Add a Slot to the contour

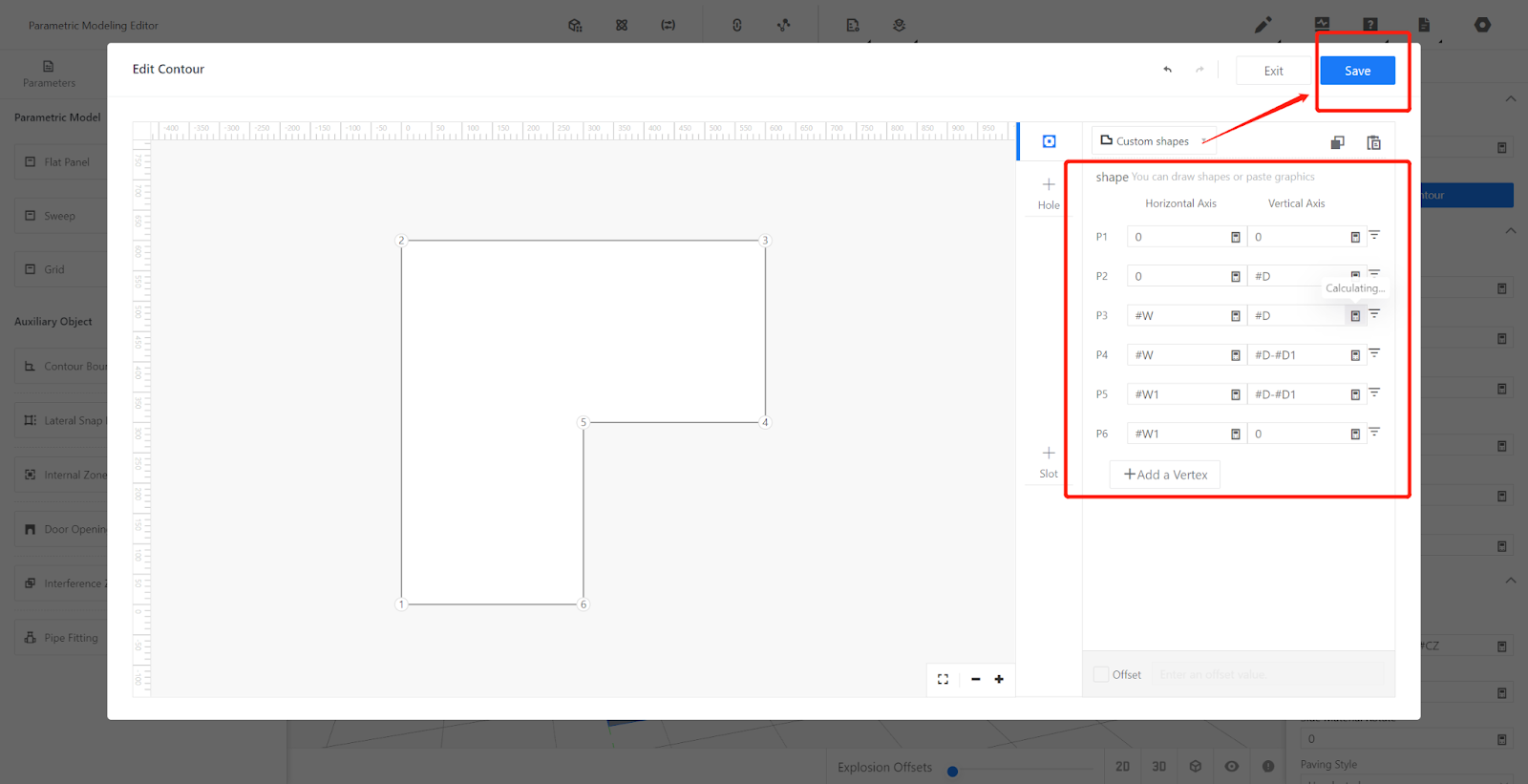pos(1049,461)
